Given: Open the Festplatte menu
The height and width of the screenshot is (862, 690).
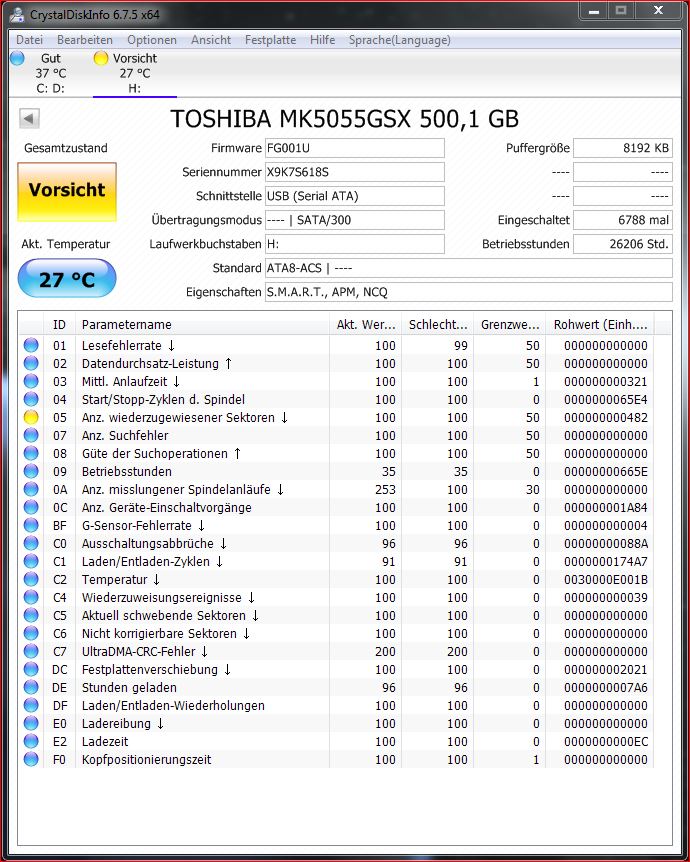Looking at the screenshot, I should 270,40.
